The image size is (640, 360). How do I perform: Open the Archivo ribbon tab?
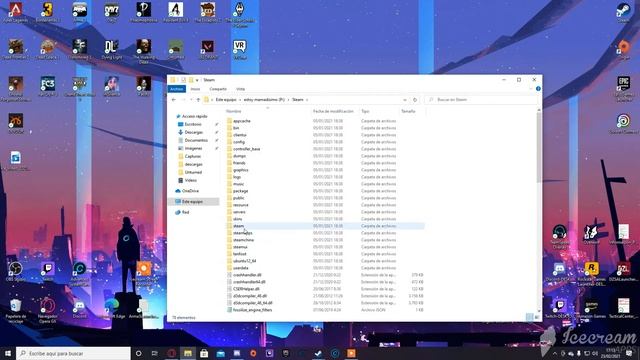click(x=177, y=89)
